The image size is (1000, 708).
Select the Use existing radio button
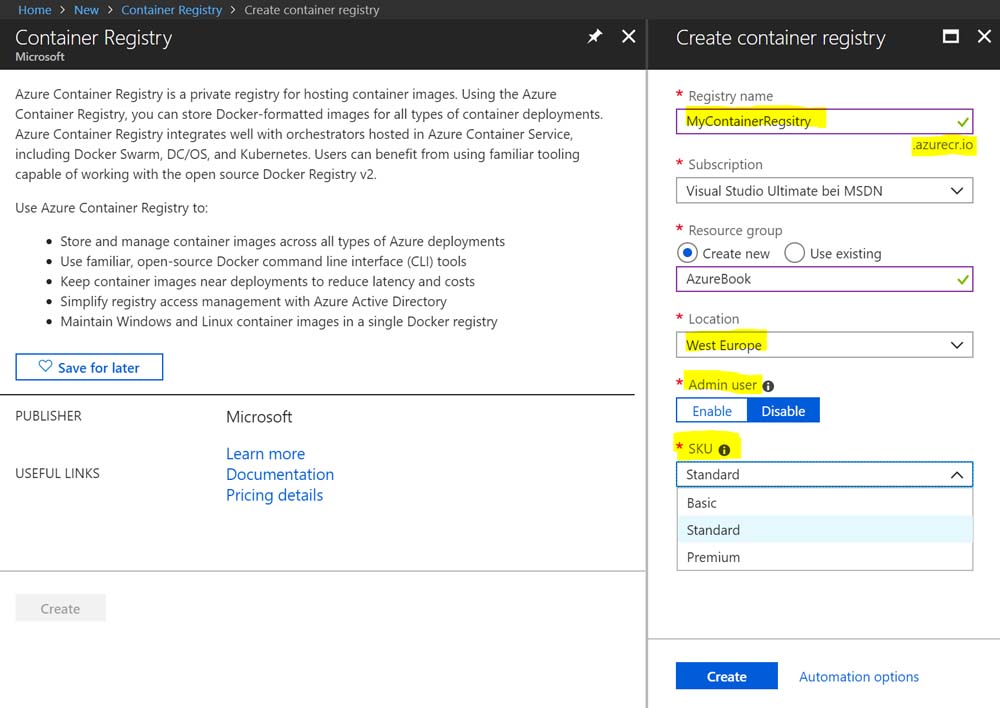[795, 253]
